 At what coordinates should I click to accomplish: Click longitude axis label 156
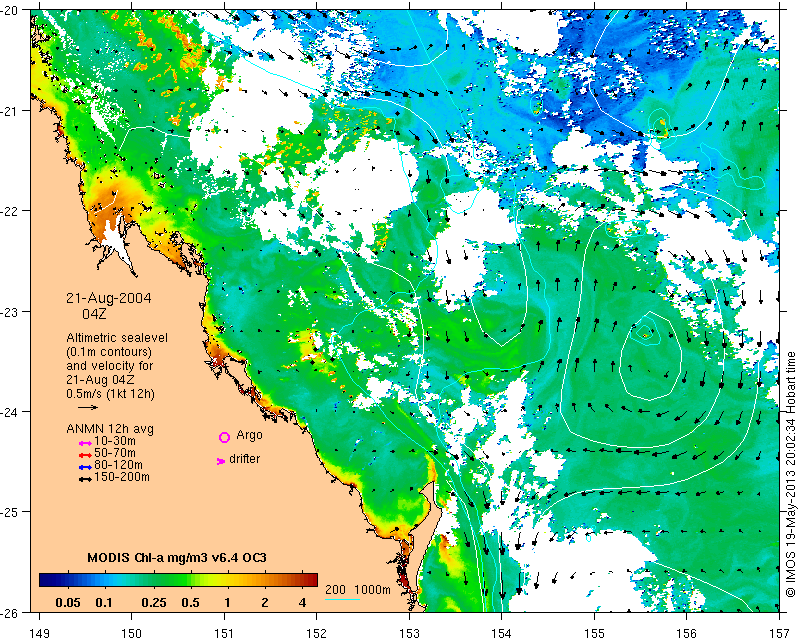click(x=687, y=633)
